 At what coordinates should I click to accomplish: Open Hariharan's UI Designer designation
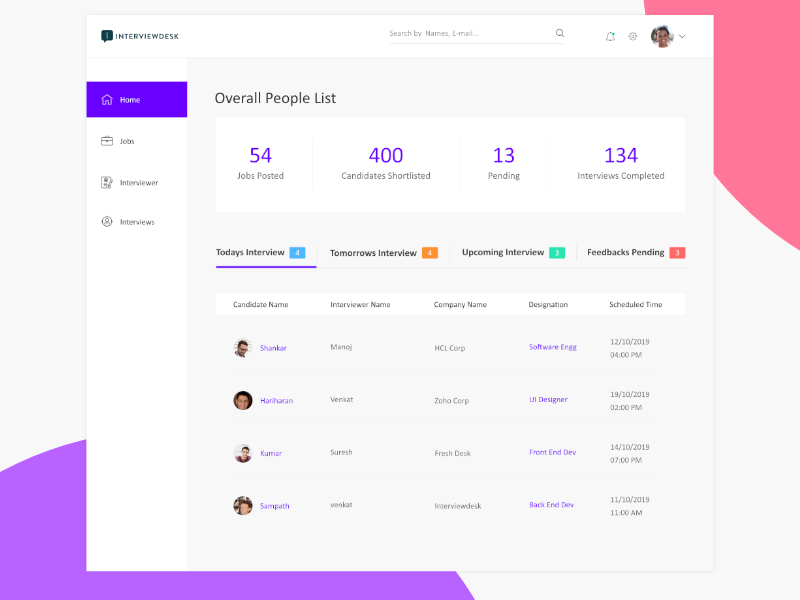point(548,399)
